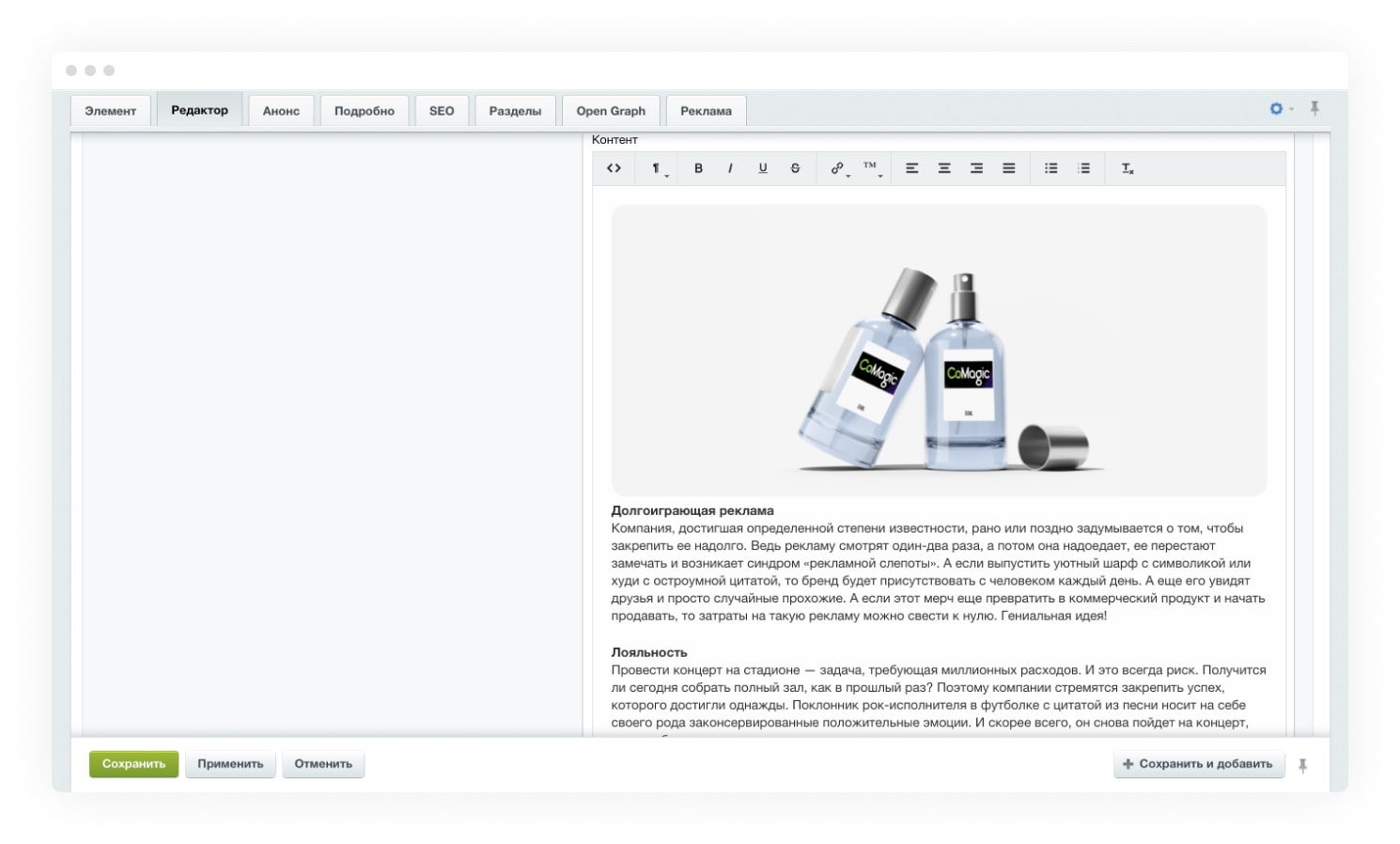Click the Применить button

(x=230, y=764)
